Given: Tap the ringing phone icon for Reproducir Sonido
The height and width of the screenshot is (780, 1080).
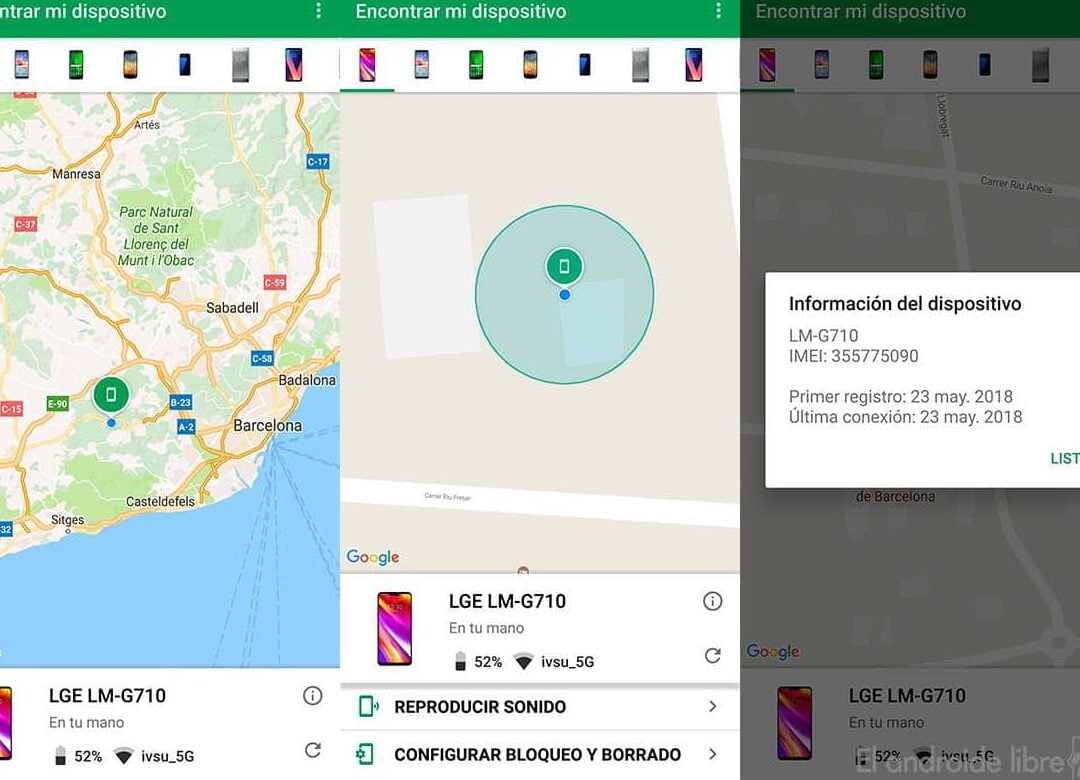Looking at the screenshot, I should point(370,706).
